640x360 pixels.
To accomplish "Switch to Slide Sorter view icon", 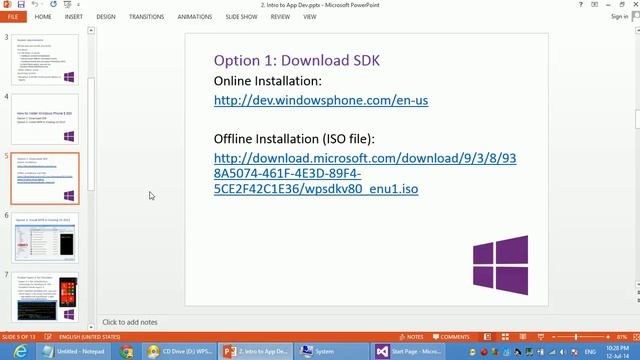I will [x=505, y=337].
